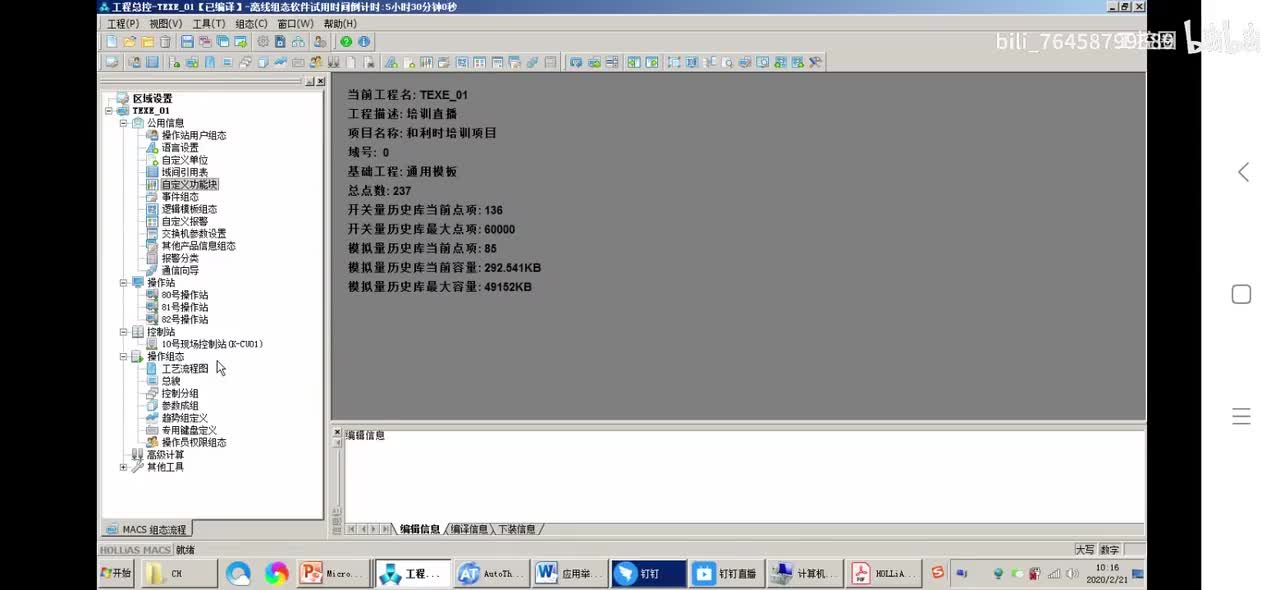1280x590 pixels.
Task: Collapse the 操作组态 tree node
Action: coord(123,356)
